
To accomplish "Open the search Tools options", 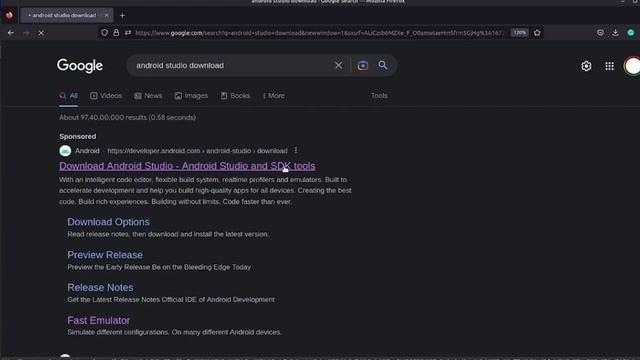I will [379, 96].
